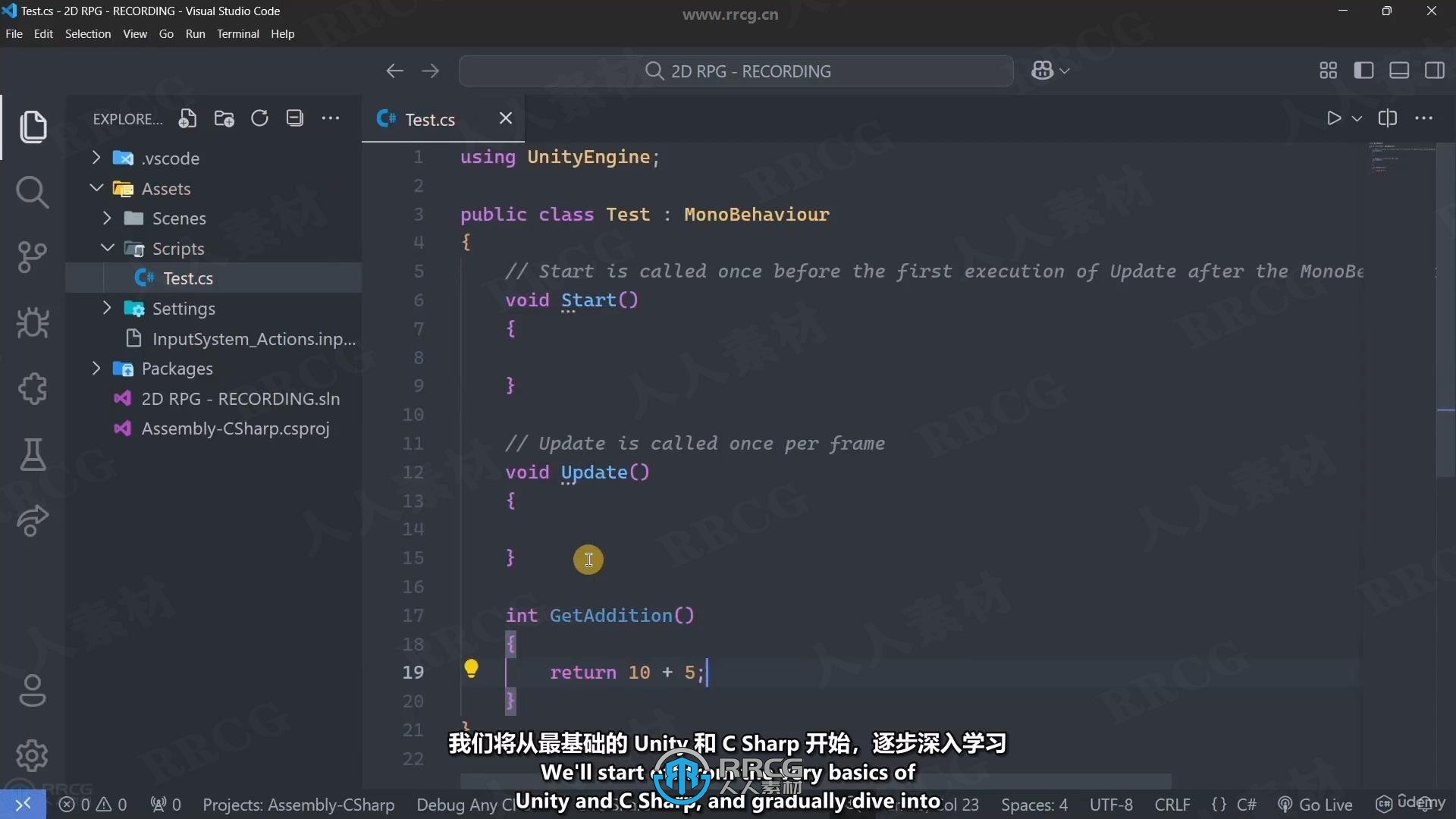Open the Run button dropdown arrow
The image size is (1456, 819).
(x=1357, y=118)
